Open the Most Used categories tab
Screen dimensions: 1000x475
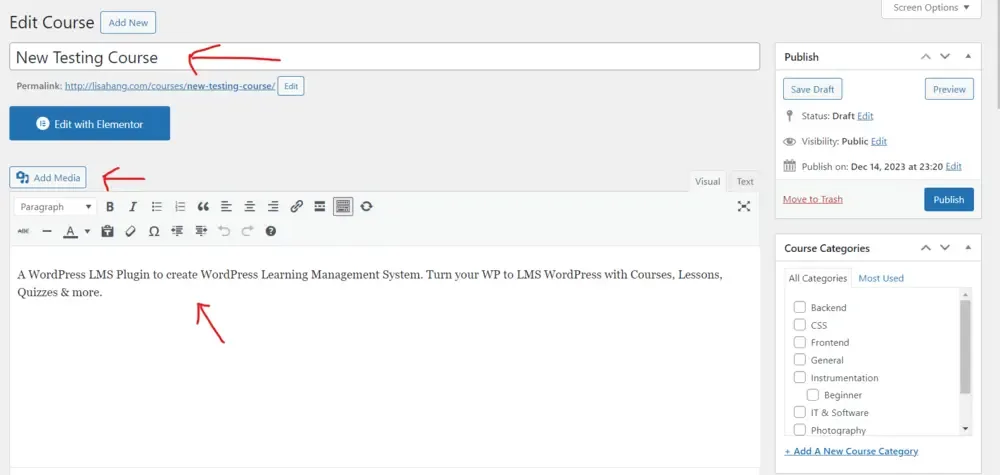tap(881, 278)
